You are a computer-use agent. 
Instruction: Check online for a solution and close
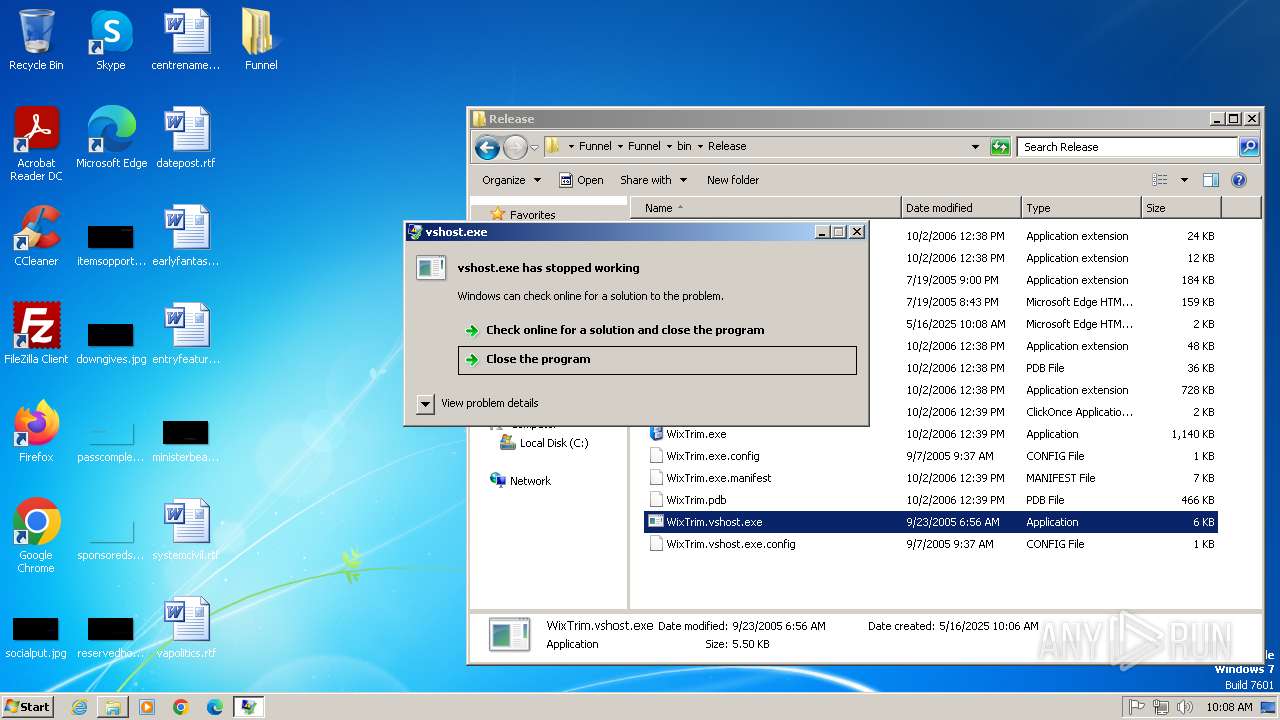tap(625, 330)
